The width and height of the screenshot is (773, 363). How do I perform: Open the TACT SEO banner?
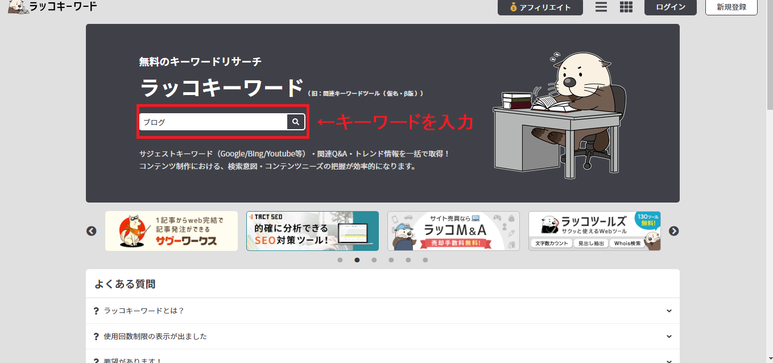313,231
